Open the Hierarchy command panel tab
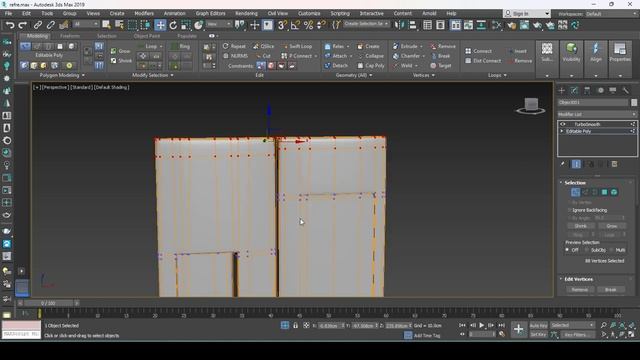Screen dimensions: 640x360 (587, 90)
